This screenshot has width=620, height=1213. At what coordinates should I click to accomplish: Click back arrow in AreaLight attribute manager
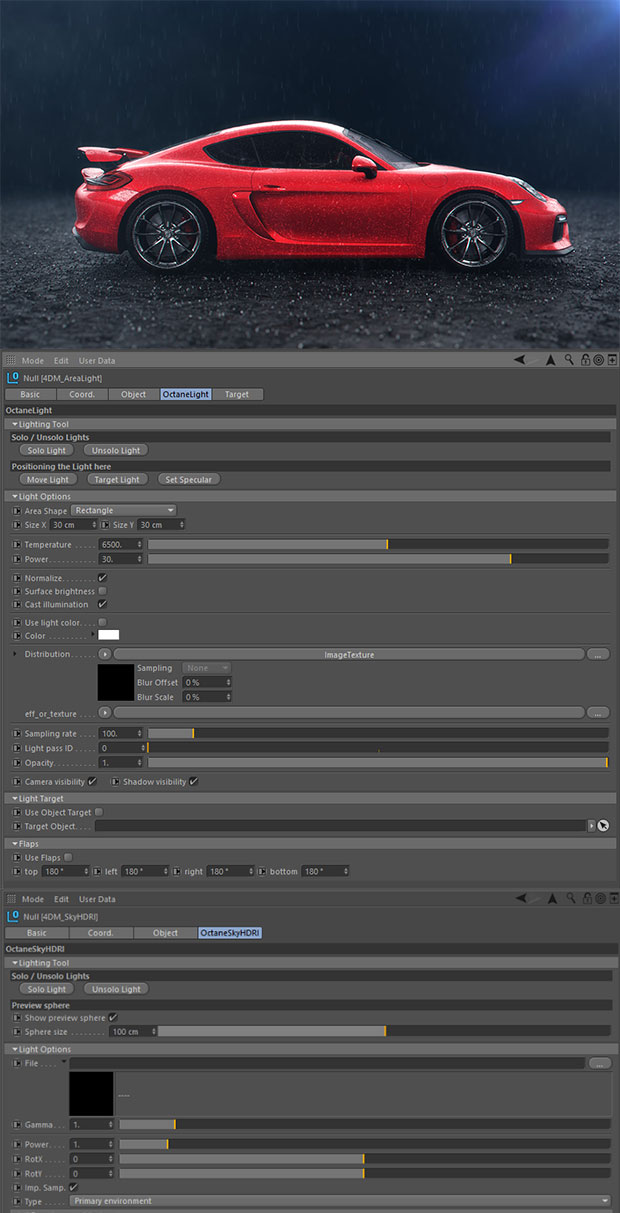point(520,360)
